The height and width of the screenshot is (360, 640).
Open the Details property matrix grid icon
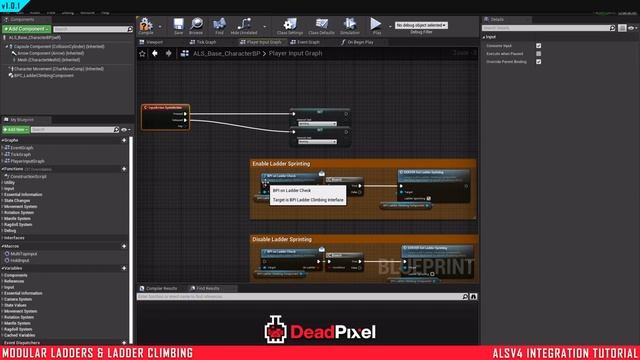coord(622,28)
